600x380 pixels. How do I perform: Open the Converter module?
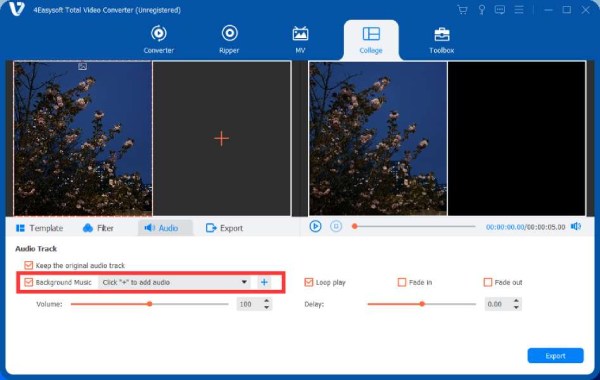tap(158, 39)
